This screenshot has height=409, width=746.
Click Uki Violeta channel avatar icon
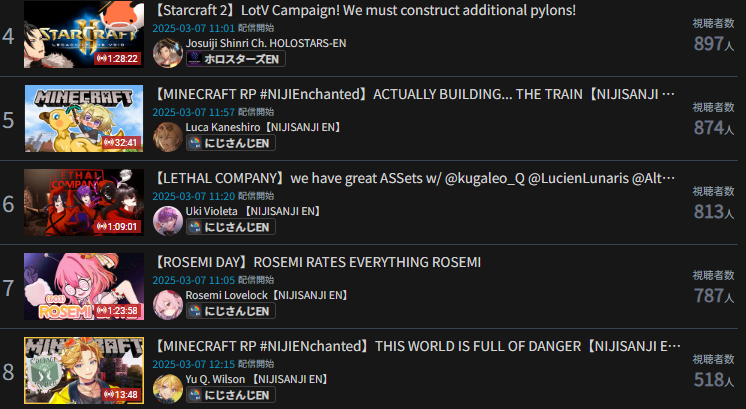tap(168, 221)
